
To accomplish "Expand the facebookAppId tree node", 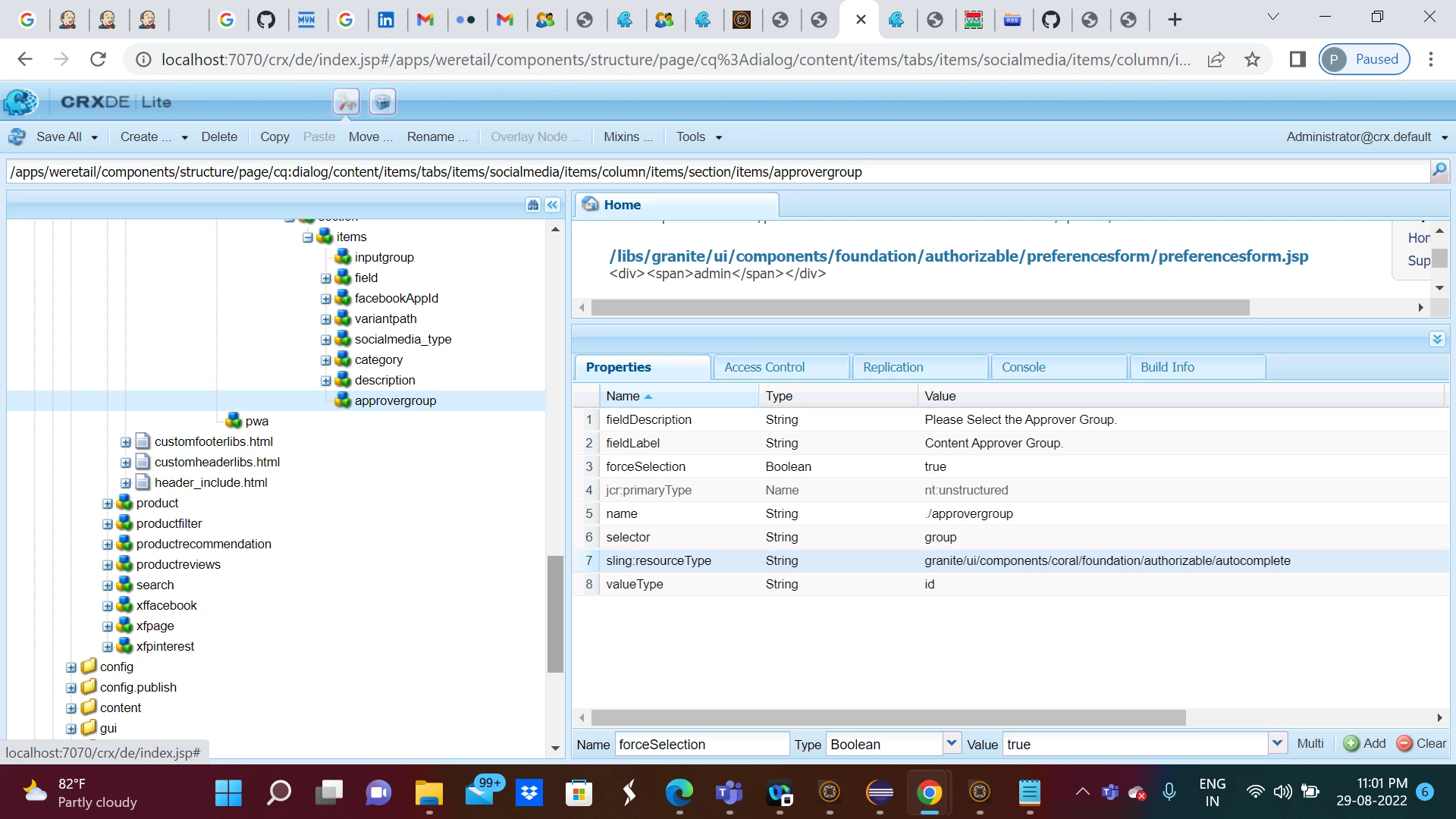I will (x=326, y=299).
